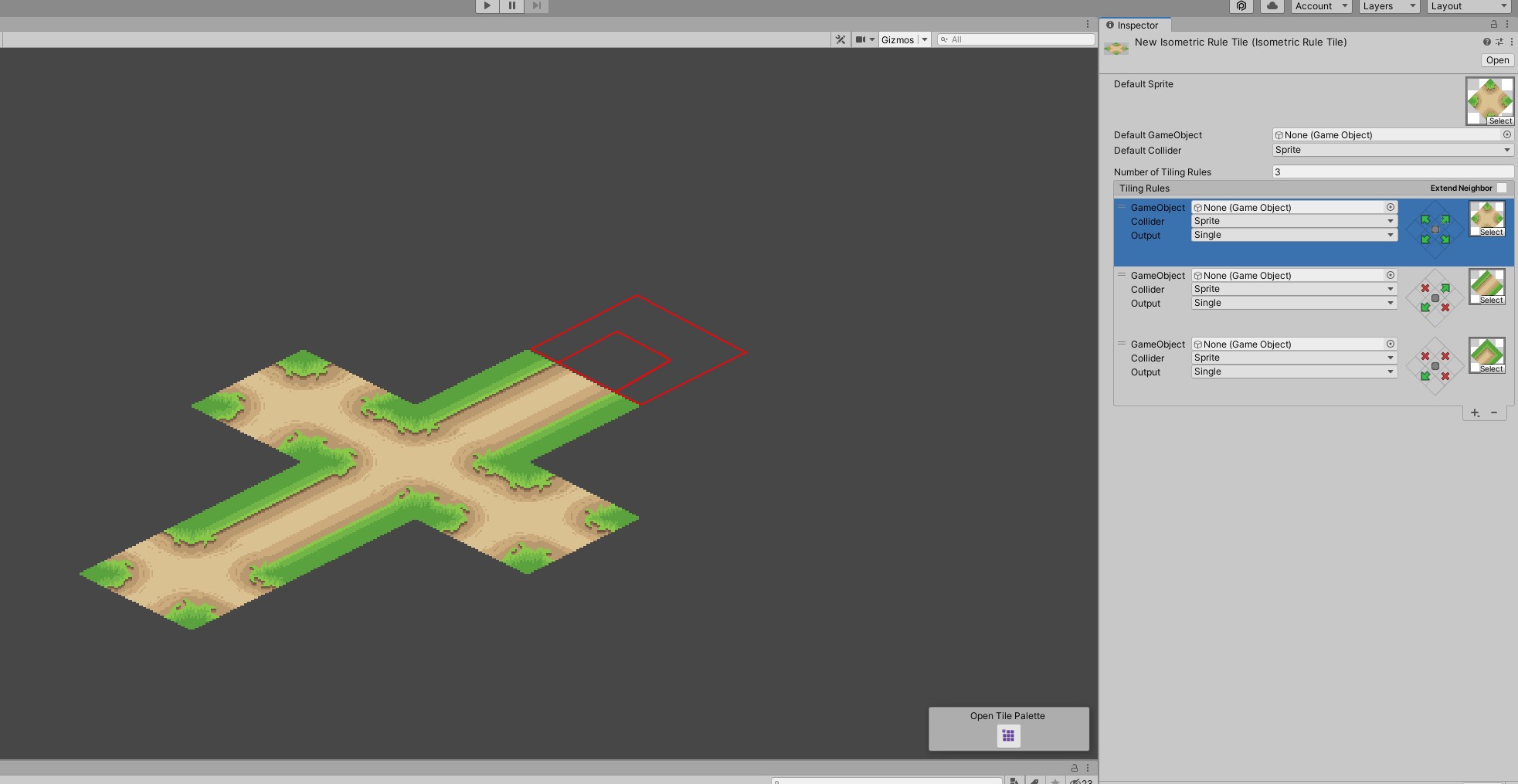Open the Isometric Rule Tile help icon
The image size is (1518, 784).
(1486, 42)
